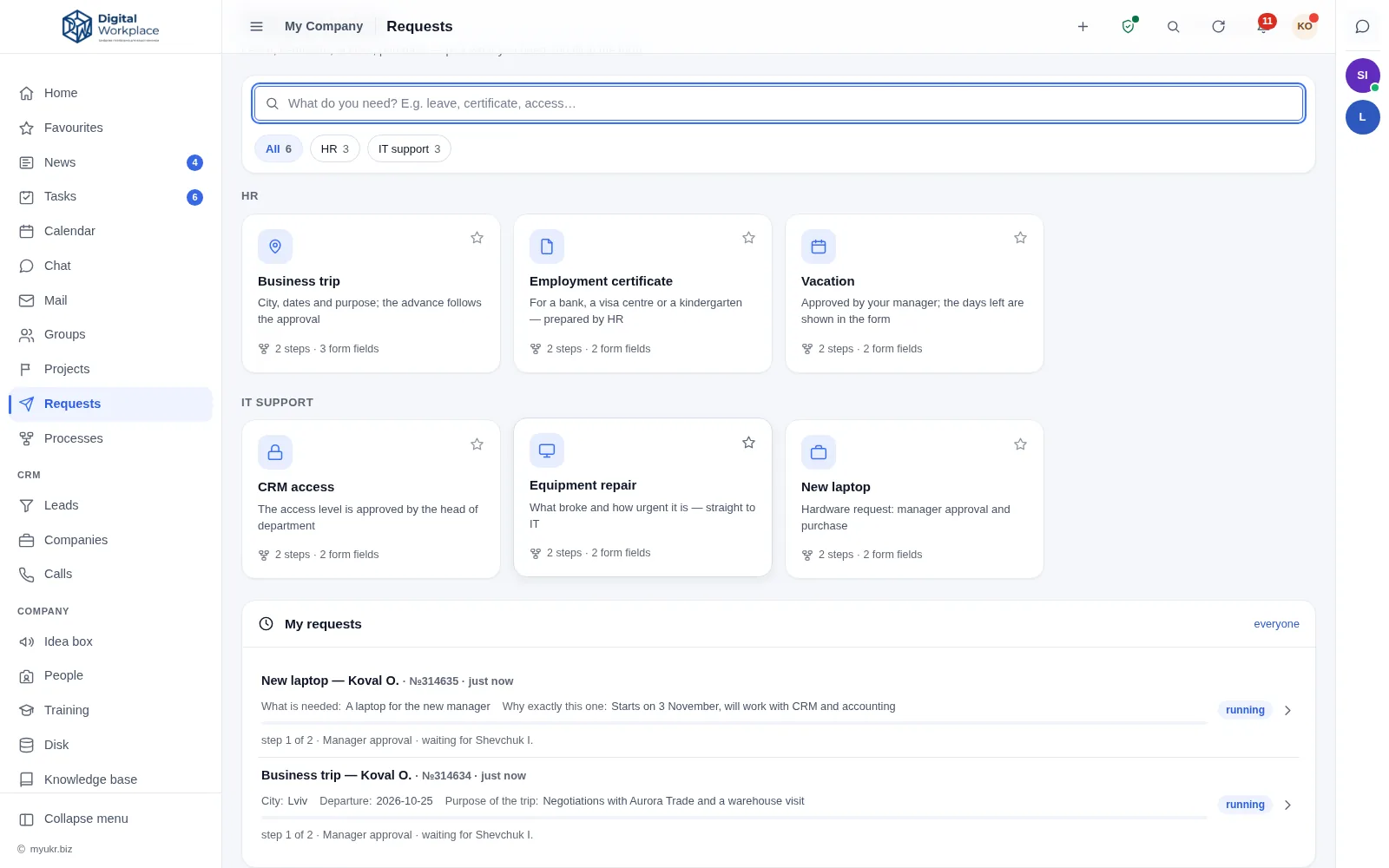This screenshot has width=1389, height=868.
Task: Select the HR 3 filter tab
Action: click(335, 148)
